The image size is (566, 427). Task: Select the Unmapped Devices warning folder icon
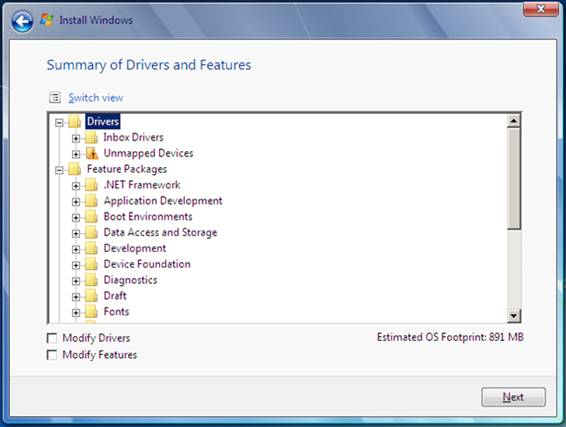92,153
